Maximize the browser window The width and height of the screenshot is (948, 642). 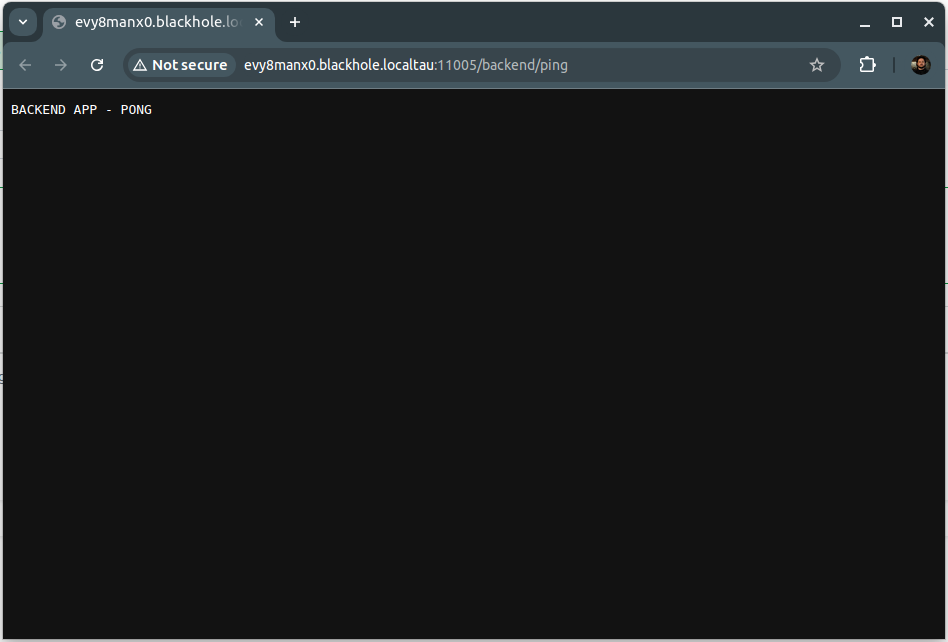tap(897, 22)
